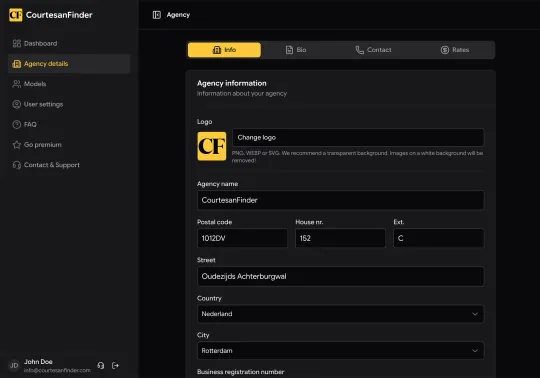The image size is (540, 378).
Task: Click the John Doe user name
Action: [x=38, y=362]
